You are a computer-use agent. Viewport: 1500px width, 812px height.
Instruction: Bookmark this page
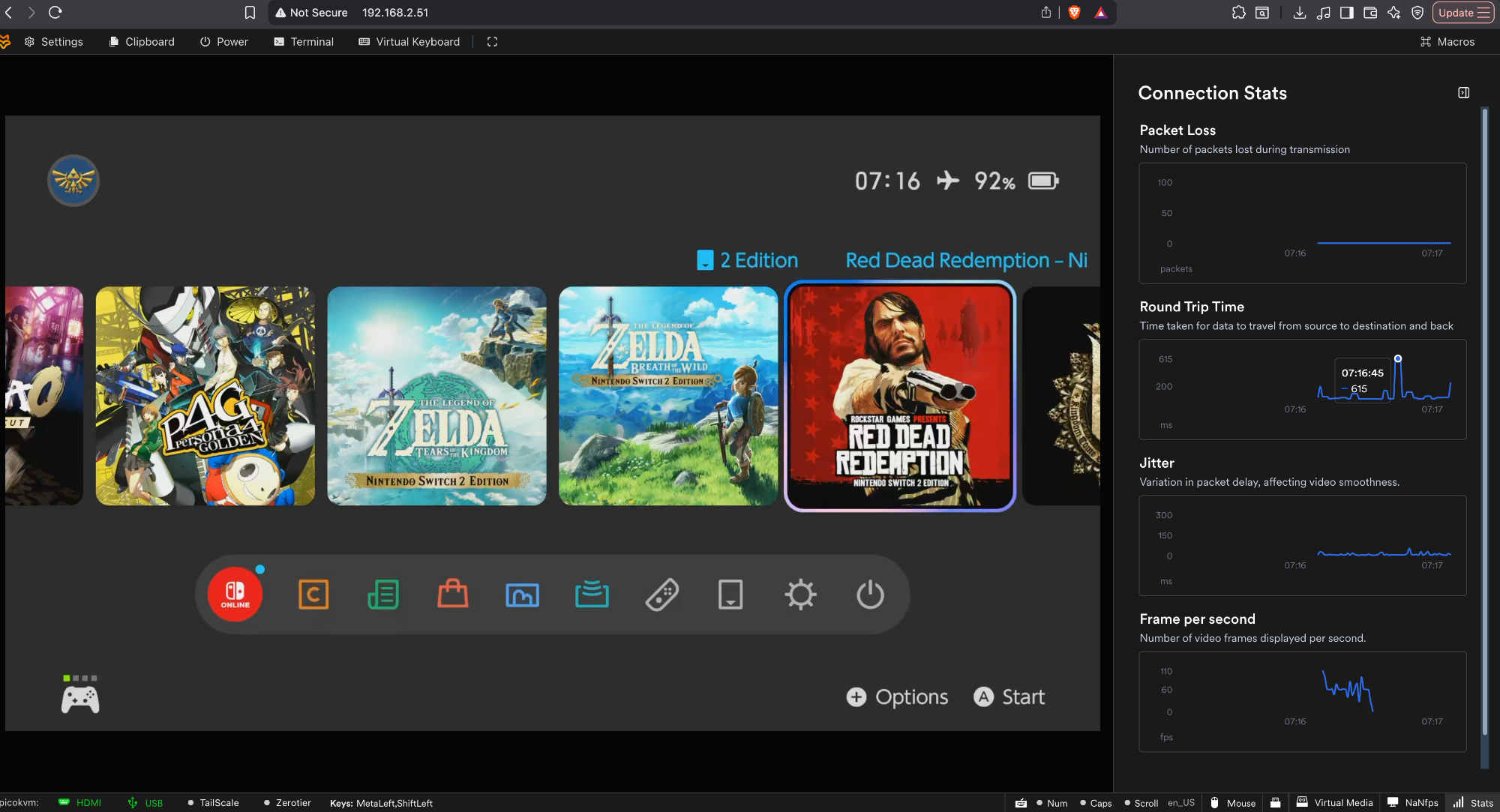pyautogui.click(x=250, y=13)
